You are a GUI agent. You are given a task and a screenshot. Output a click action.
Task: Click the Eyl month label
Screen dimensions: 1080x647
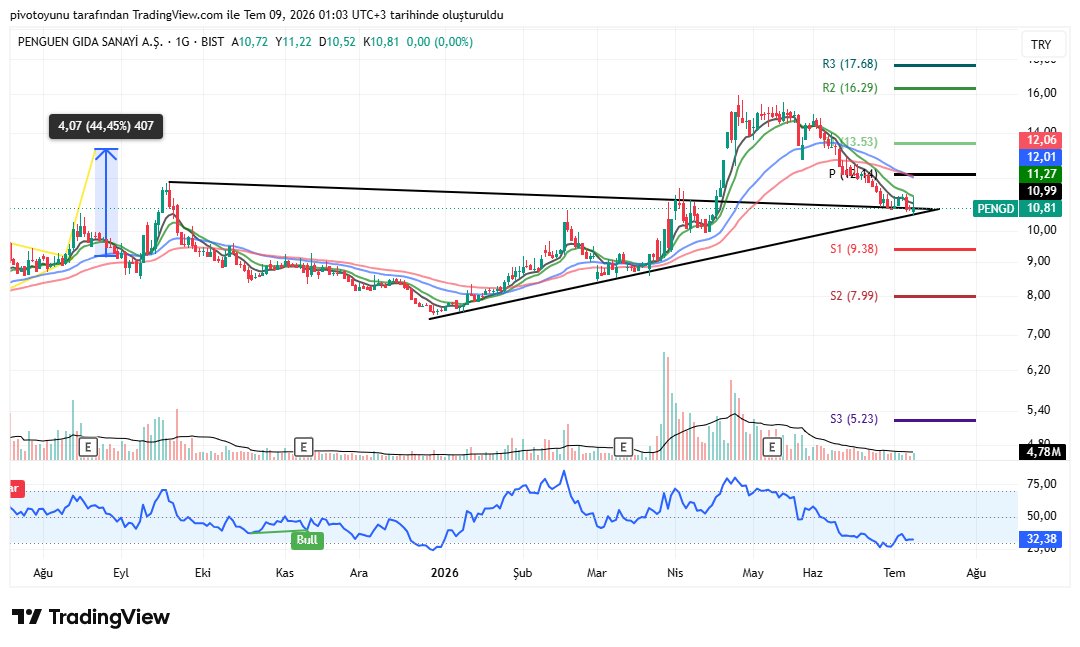click(x=121, y=573)
